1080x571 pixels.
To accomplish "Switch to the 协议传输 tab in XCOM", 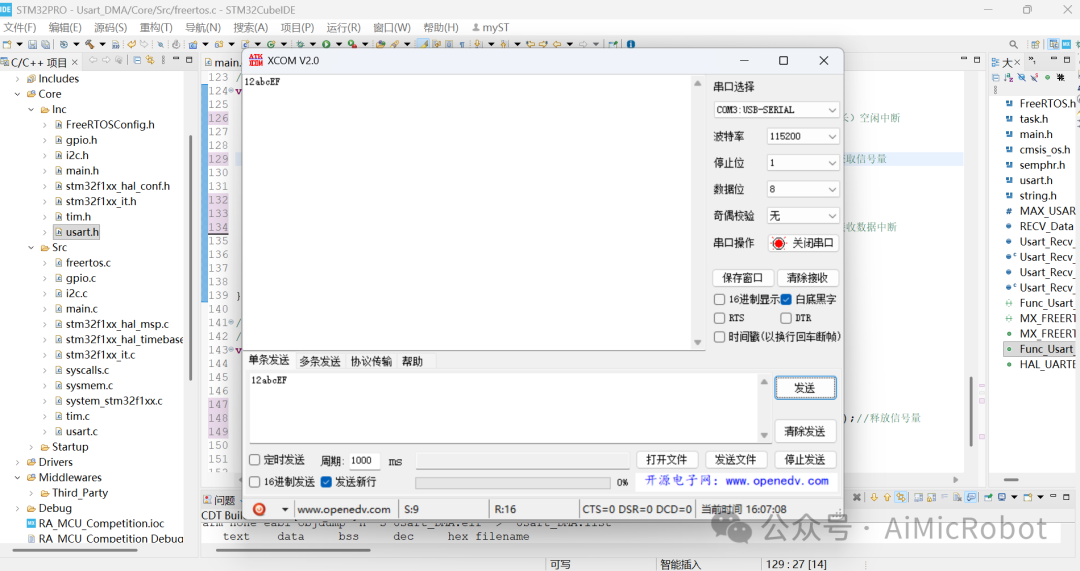I will [x=371, y=361].
